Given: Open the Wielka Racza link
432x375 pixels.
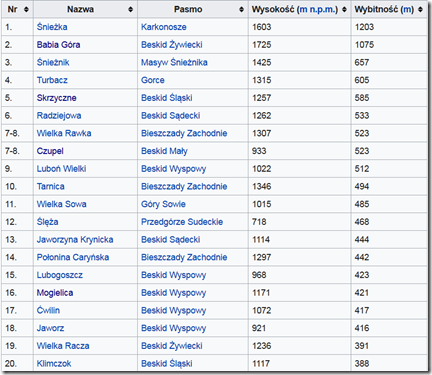Looking at the screenshot, I should [63, 346].
